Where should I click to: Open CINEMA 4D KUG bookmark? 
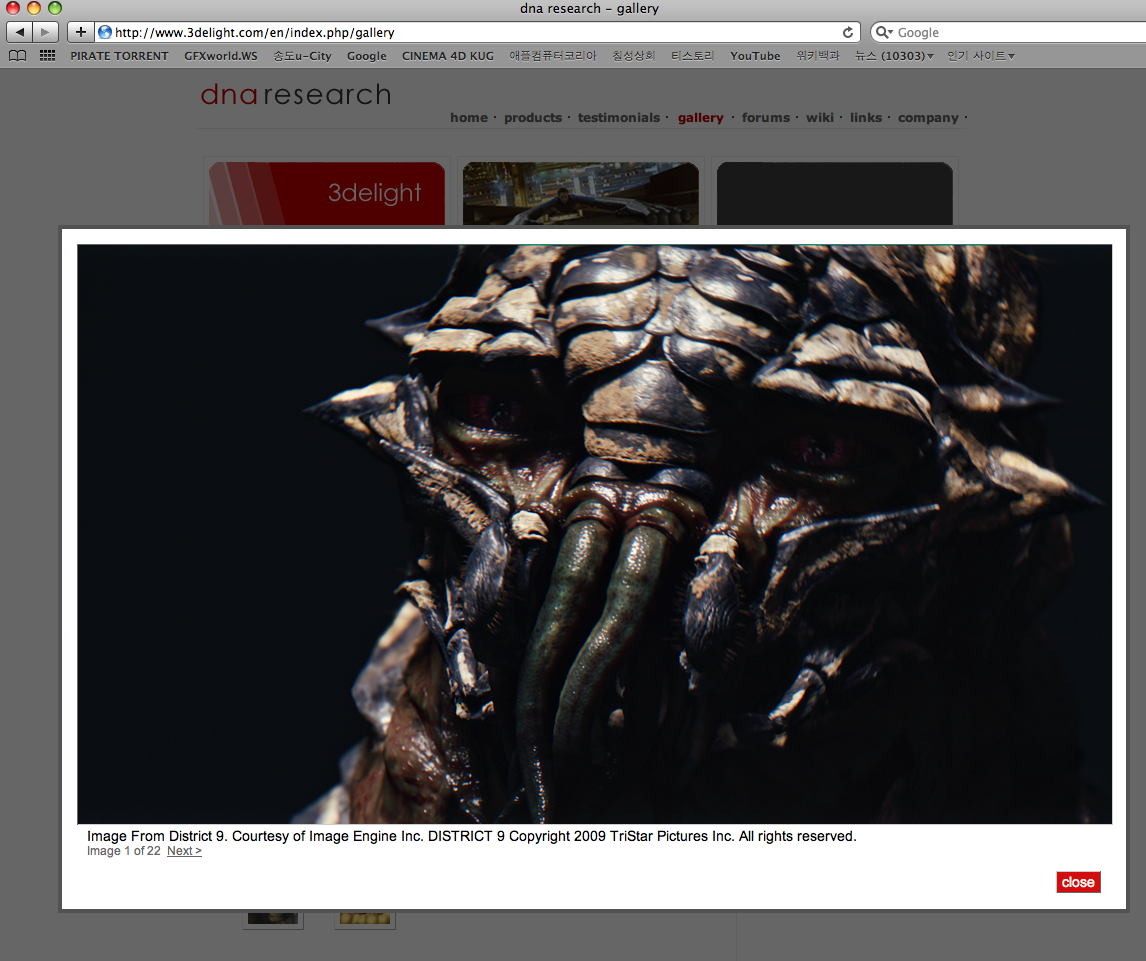click(x=447, y=56)
